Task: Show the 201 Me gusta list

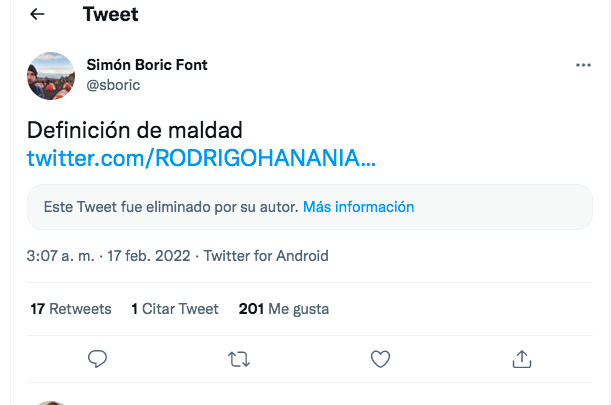Action: click(x=284, y=309)
